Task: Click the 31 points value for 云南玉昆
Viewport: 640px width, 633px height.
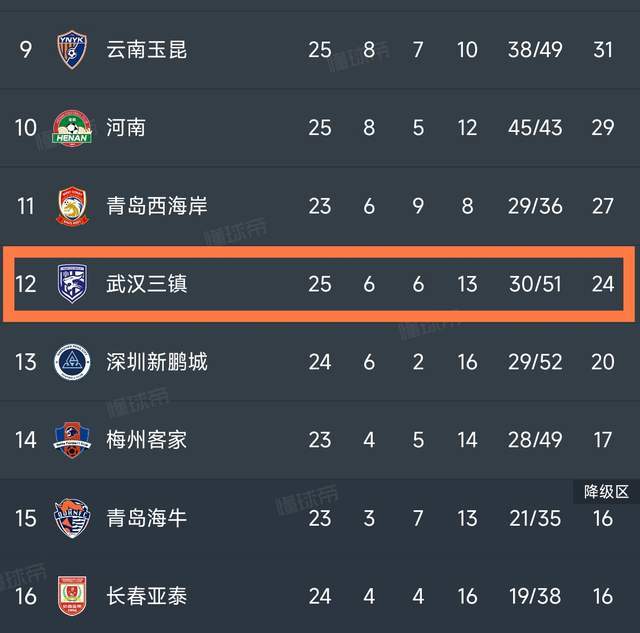Action: pyautogui.click(x=602, y=49)
